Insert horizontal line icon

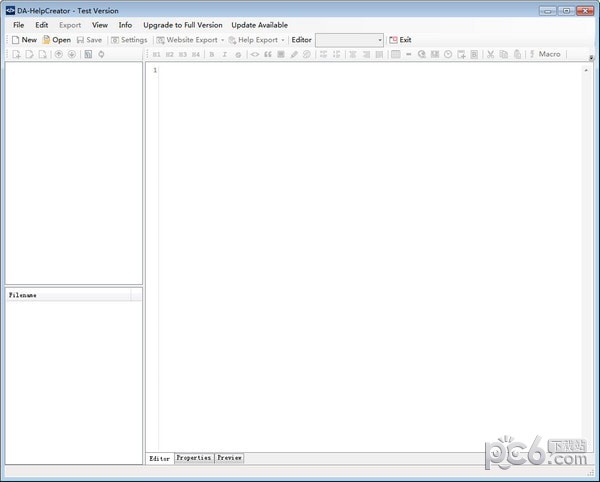coord(409,54)
